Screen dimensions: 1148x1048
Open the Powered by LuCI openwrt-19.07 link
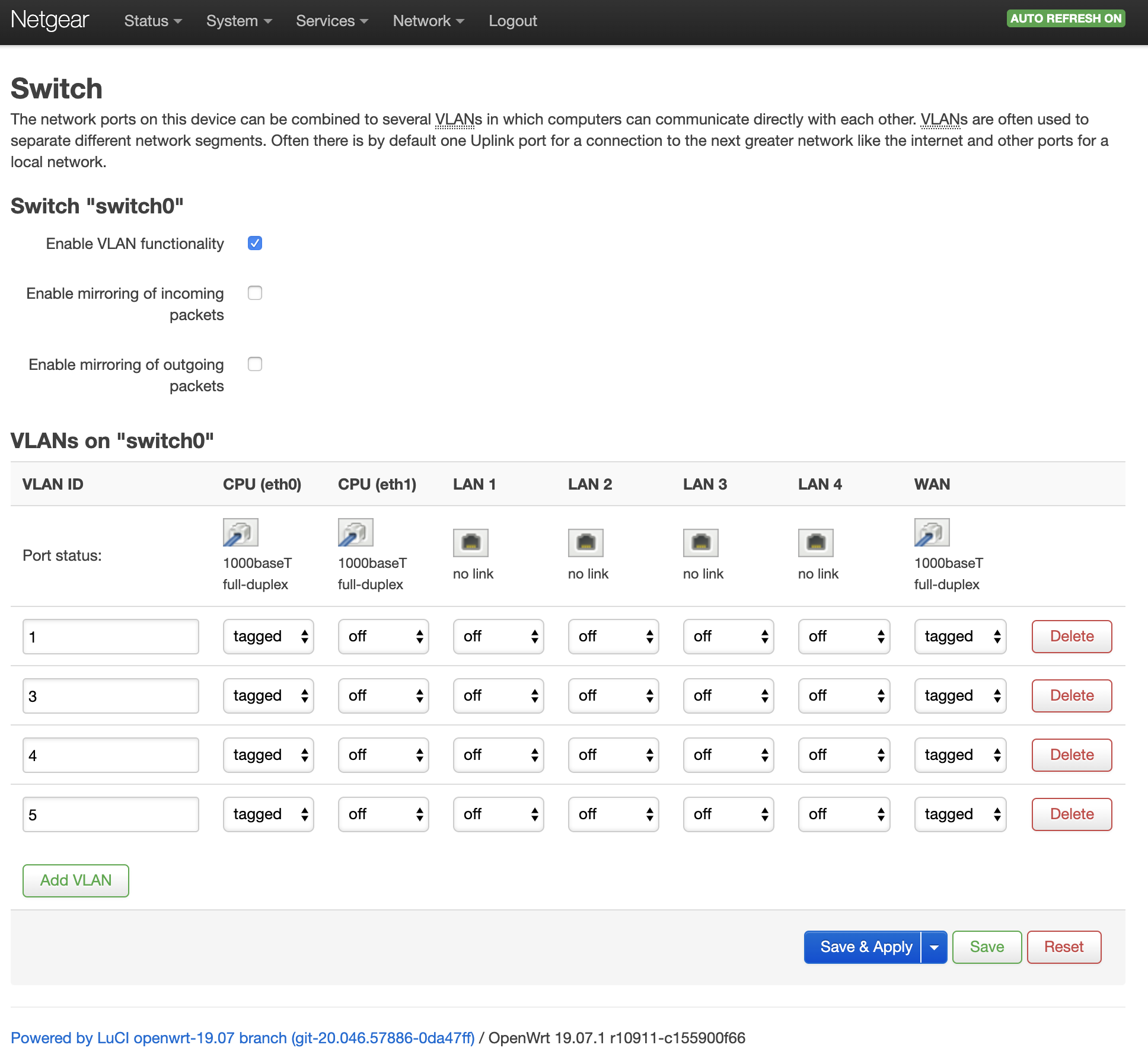click(243, 1038)
